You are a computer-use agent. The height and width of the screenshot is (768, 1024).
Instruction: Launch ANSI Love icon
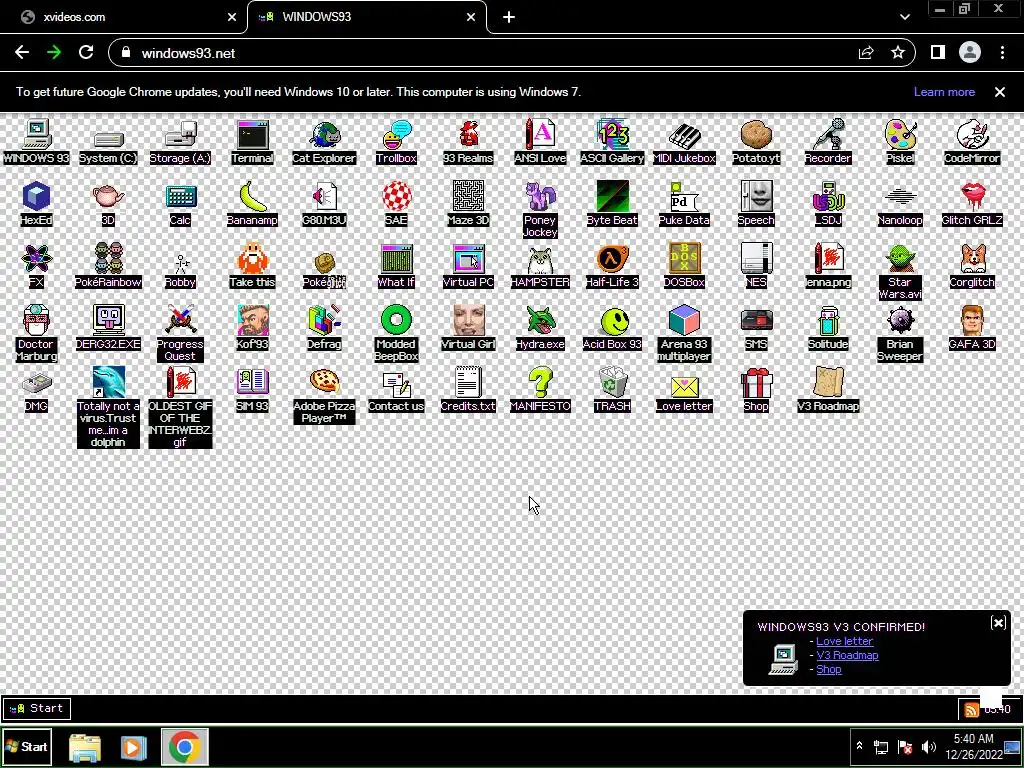tap(540, 142)
